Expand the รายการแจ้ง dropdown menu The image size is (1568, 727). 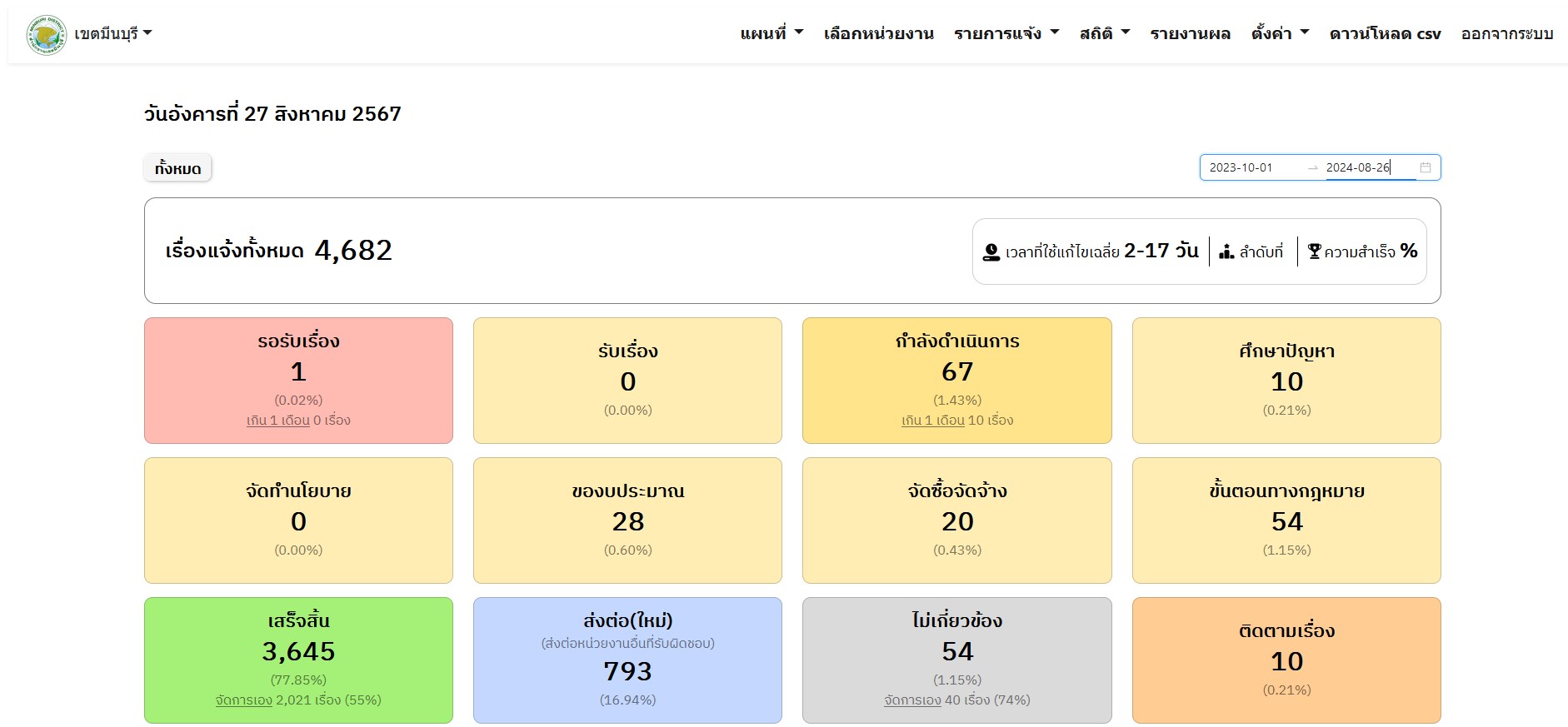pyautogui.click(x=1006, y=34)
